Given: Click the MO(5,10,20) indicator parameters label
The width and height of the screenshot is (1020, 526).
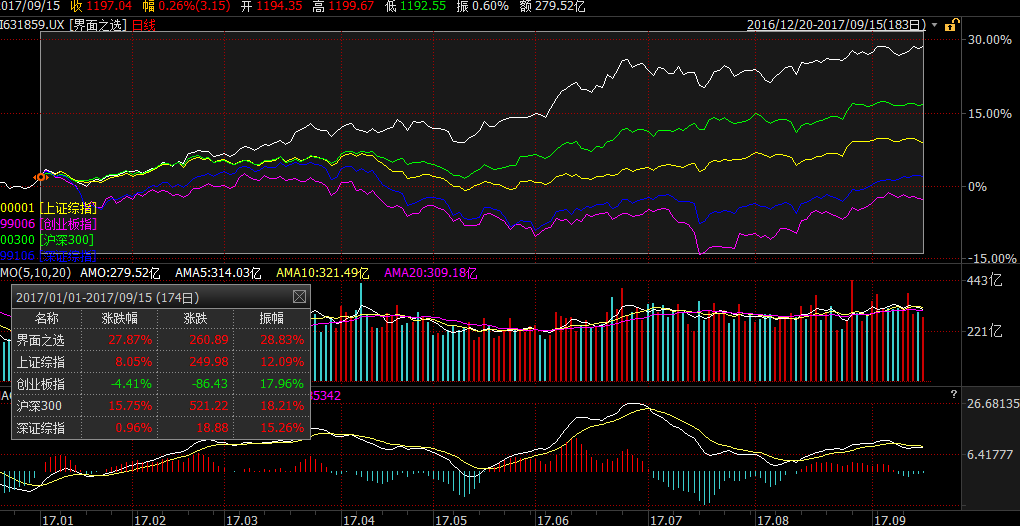Looking at the screenshot, I should tap(35, 272).
